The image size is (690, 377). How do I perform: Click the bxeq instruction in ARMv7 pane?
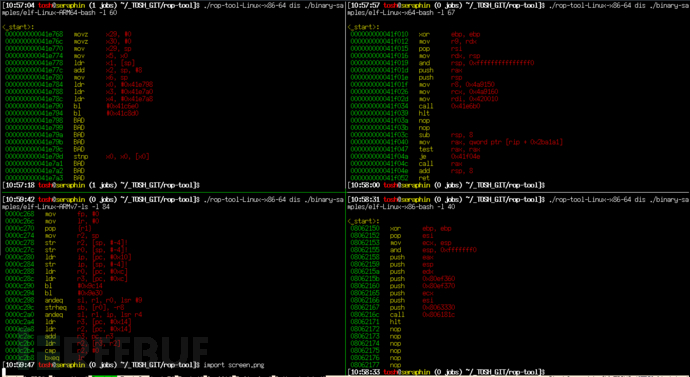click(x=52, y=358)
